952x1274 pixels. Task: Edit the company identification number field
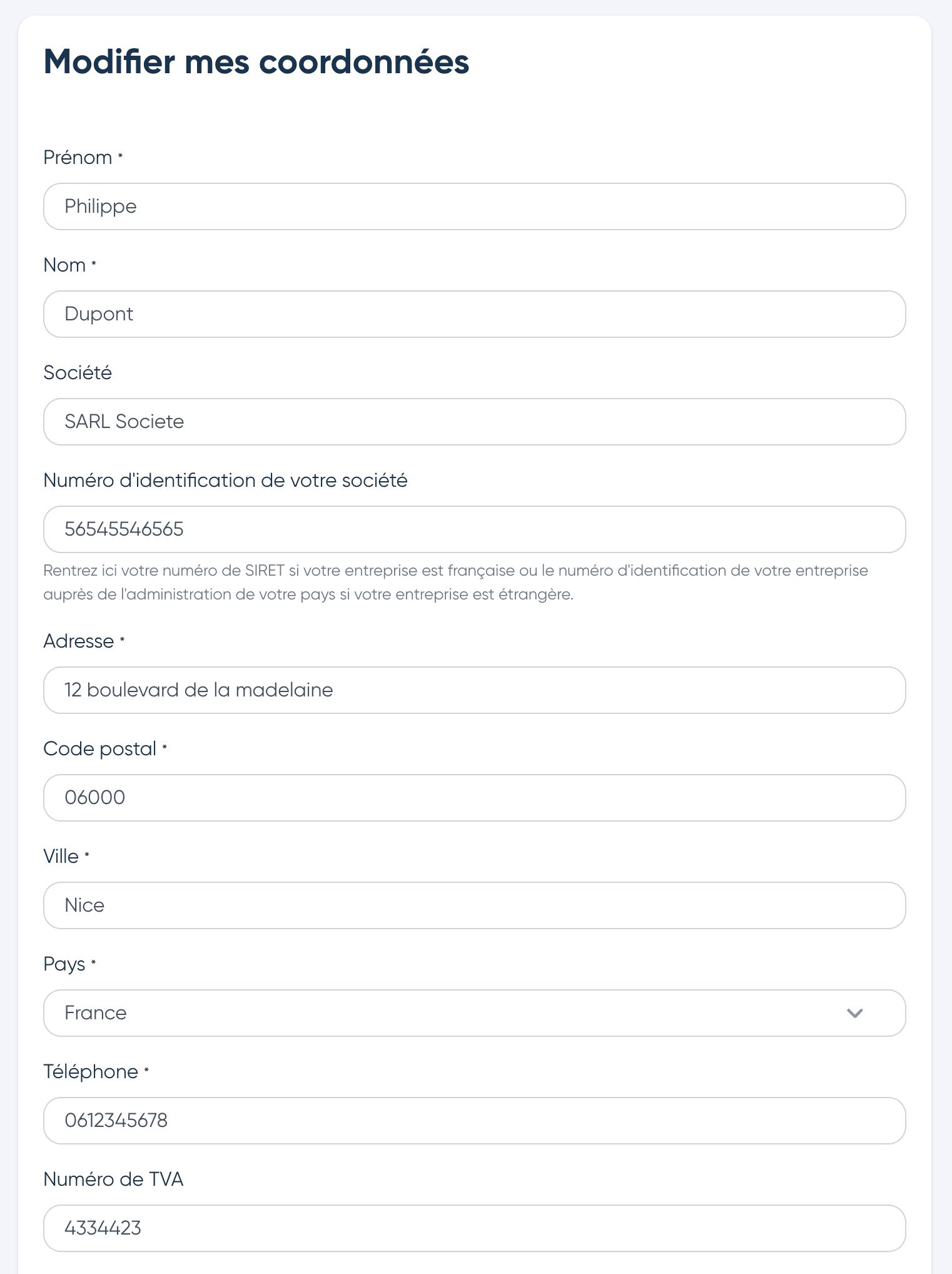point(474,529)
